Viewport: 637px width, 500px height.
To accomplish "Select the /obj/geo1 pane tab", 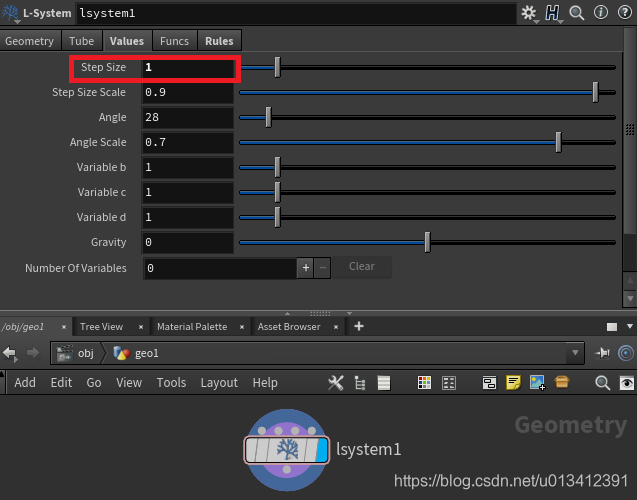I will point(23,327).
